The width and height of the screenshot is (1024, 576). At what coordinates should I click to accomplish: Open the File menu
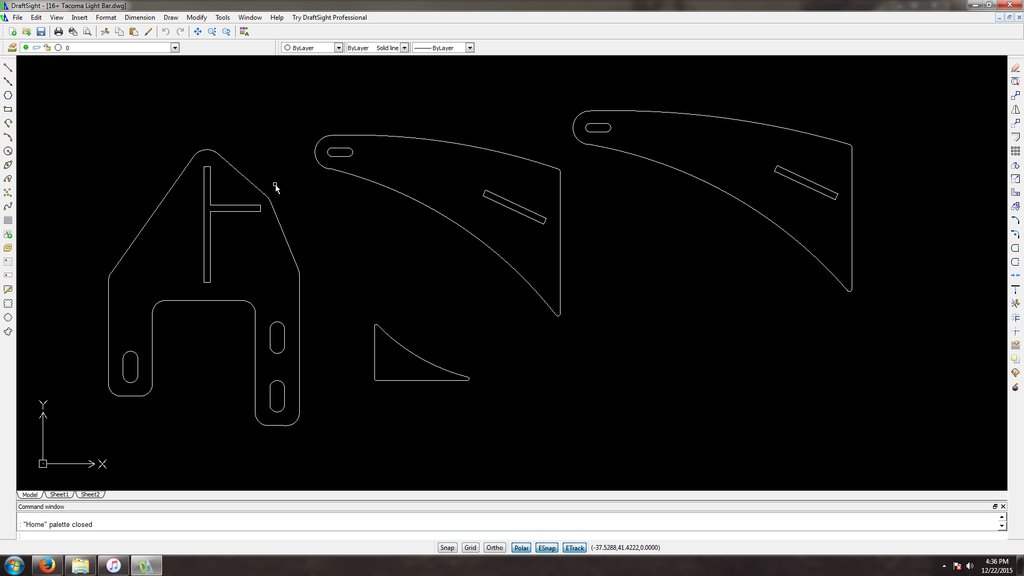[x=18, y=18]
